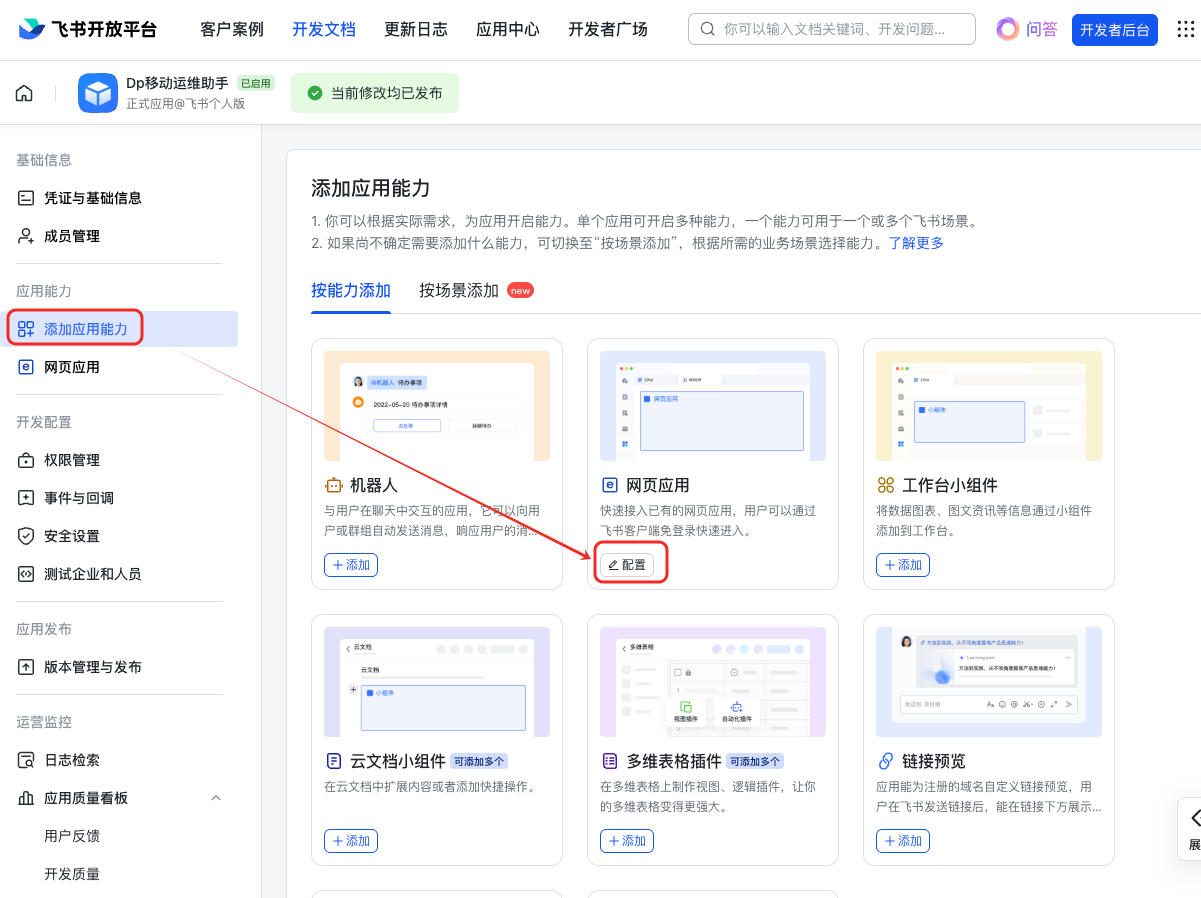The height and width of the screenshot is (898, 1201).
Task: Click 添加 on the 工作台小组件 card
Action: (x=903, y=565)
